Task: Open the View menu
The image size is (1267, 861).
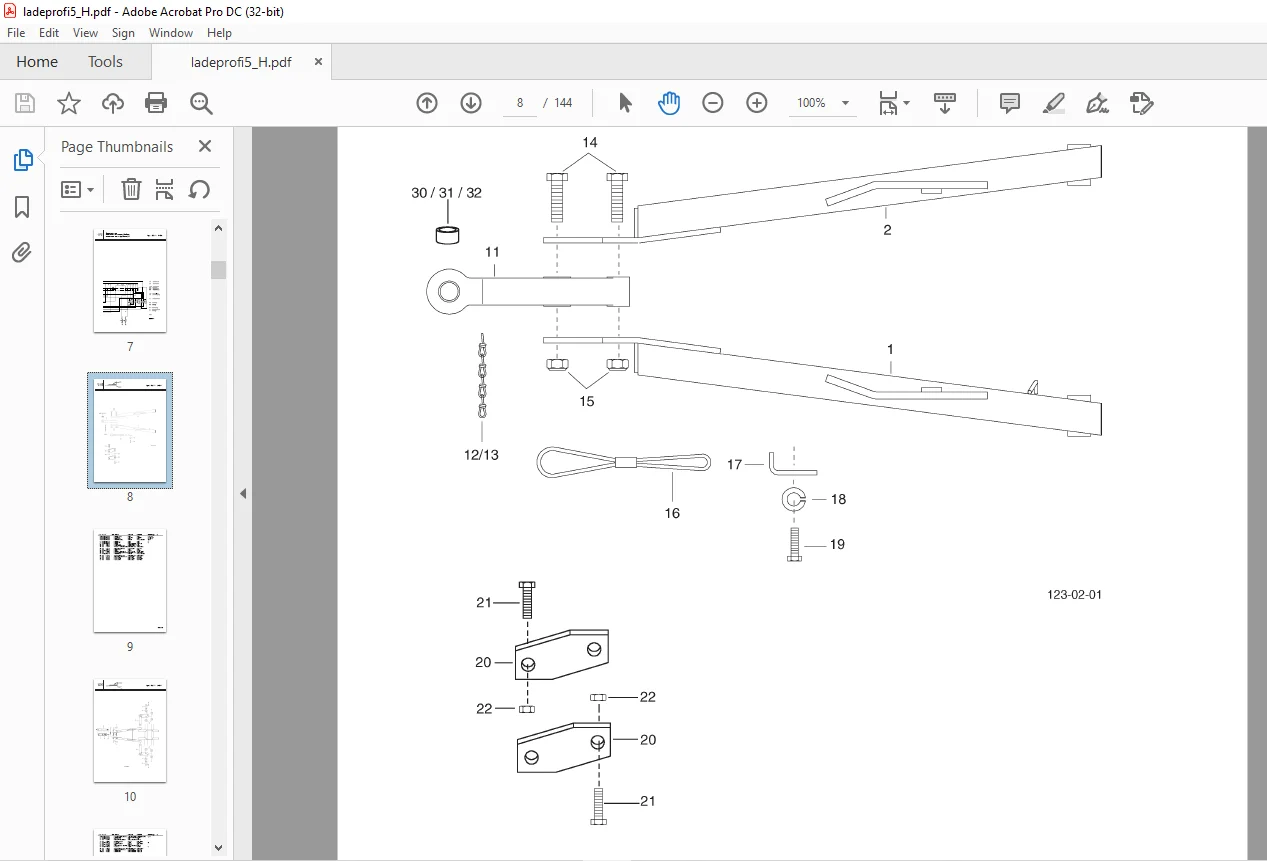Action: pyautogui.click(x=85, y=33)
